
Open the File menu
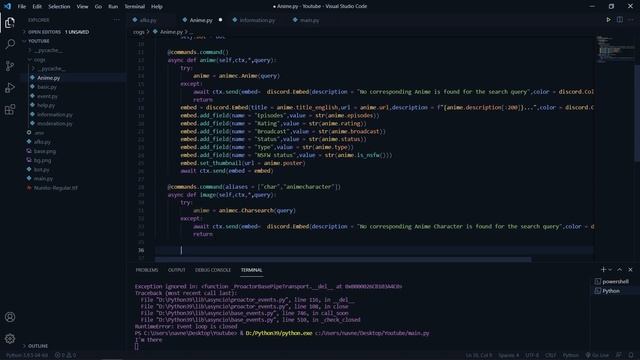(22, 7)
